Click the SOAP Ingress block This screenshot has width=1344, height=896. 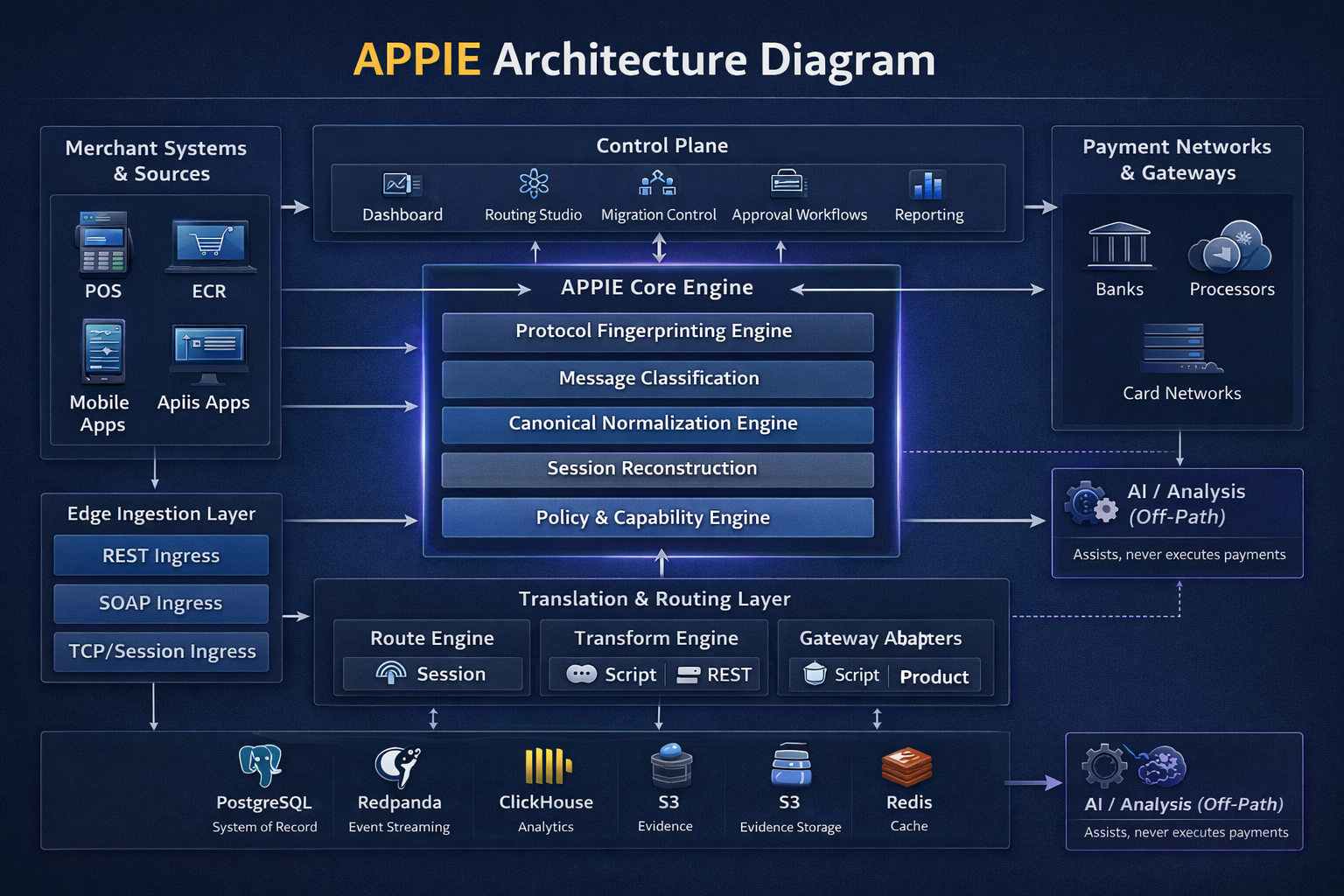tap(161, 604)
